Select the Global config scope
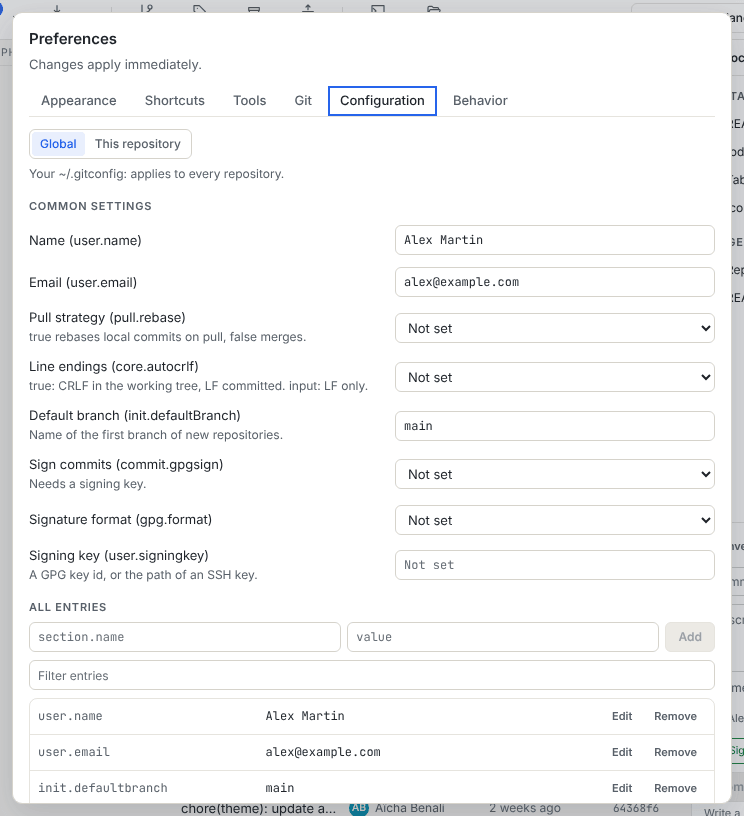The width and height of the screenshot is (744, 816). [x=58, y=144]
